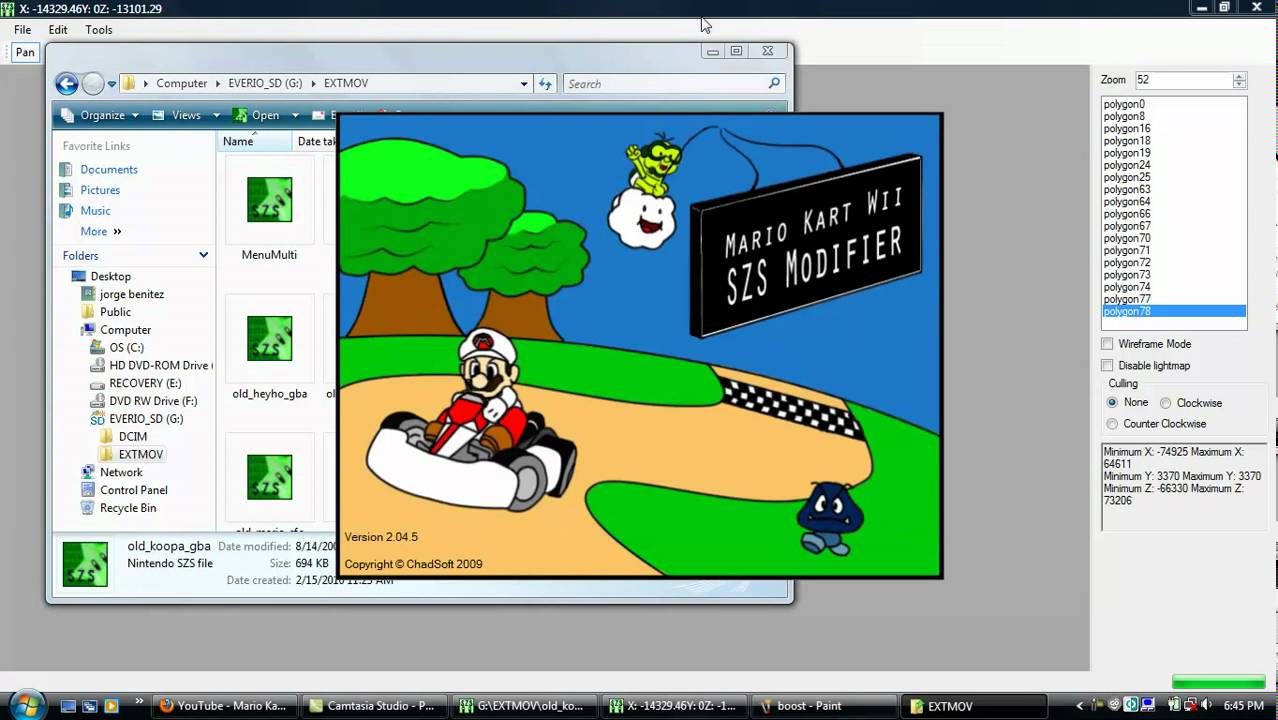
Task: Switch to EXTMOV taskbar button
Action: coord(974,706)
